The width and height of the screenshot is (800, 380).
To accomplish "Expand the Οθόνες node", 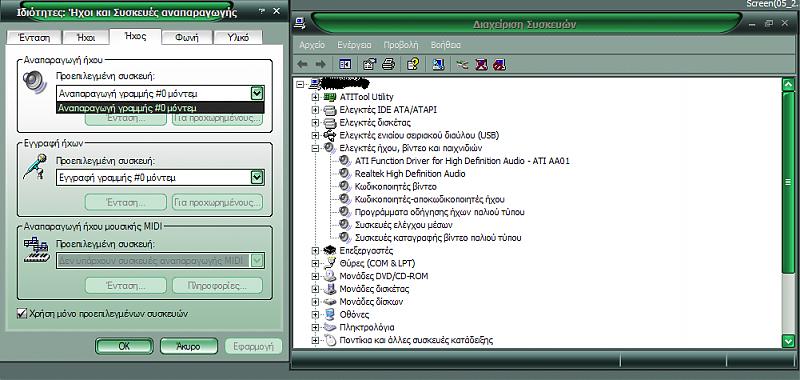I will coord(315,314).
